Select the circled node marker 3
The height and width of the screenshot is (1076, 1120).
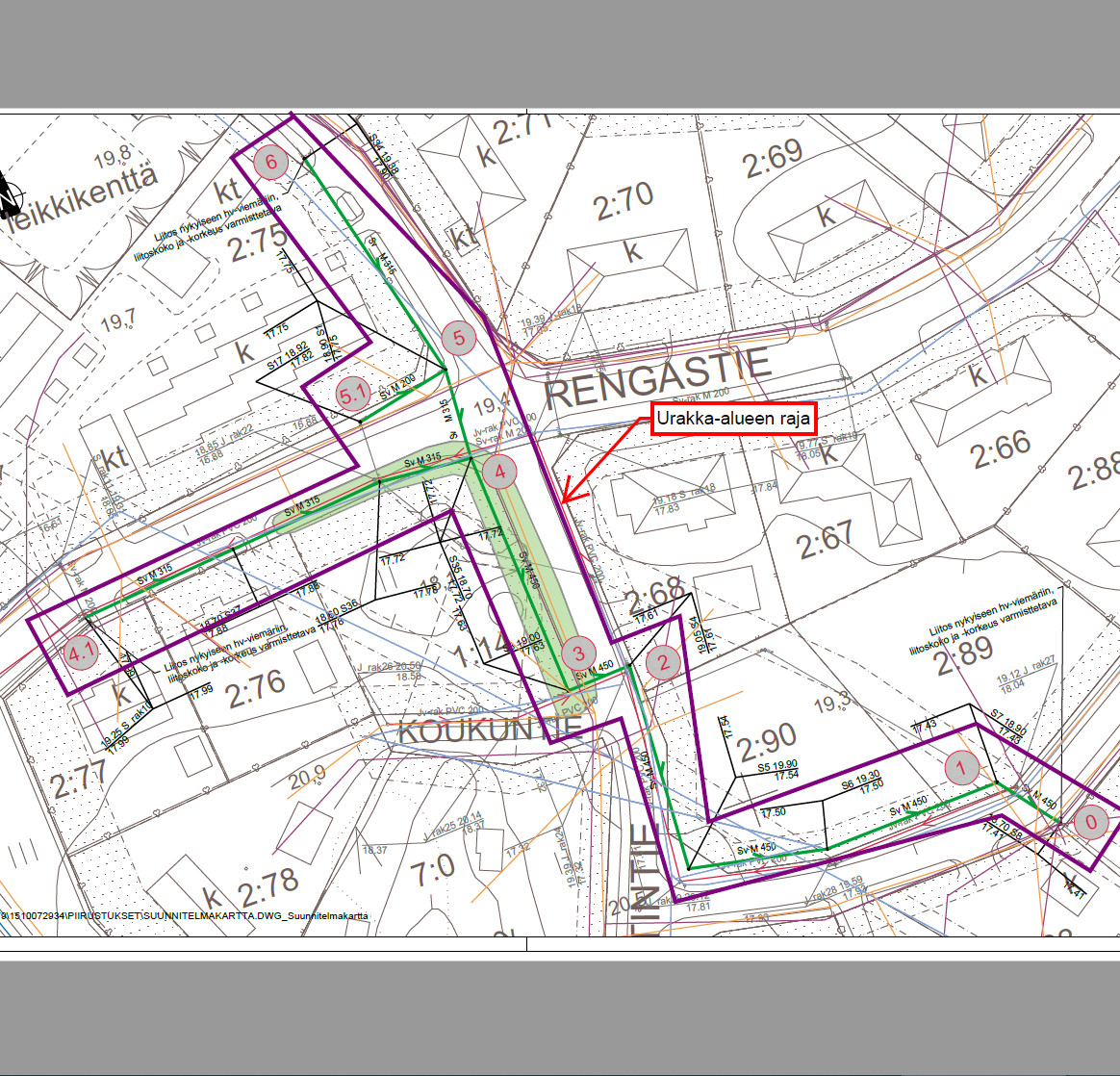(578, 653)
